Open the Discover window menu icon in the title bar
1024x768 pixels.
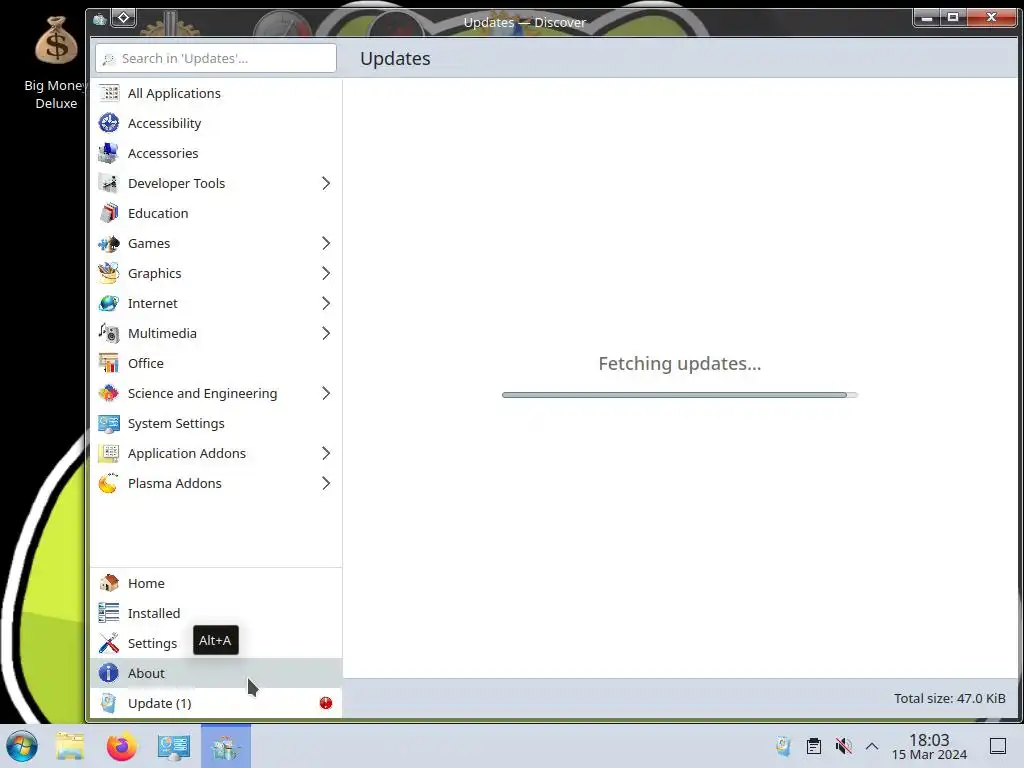point(99,20)
